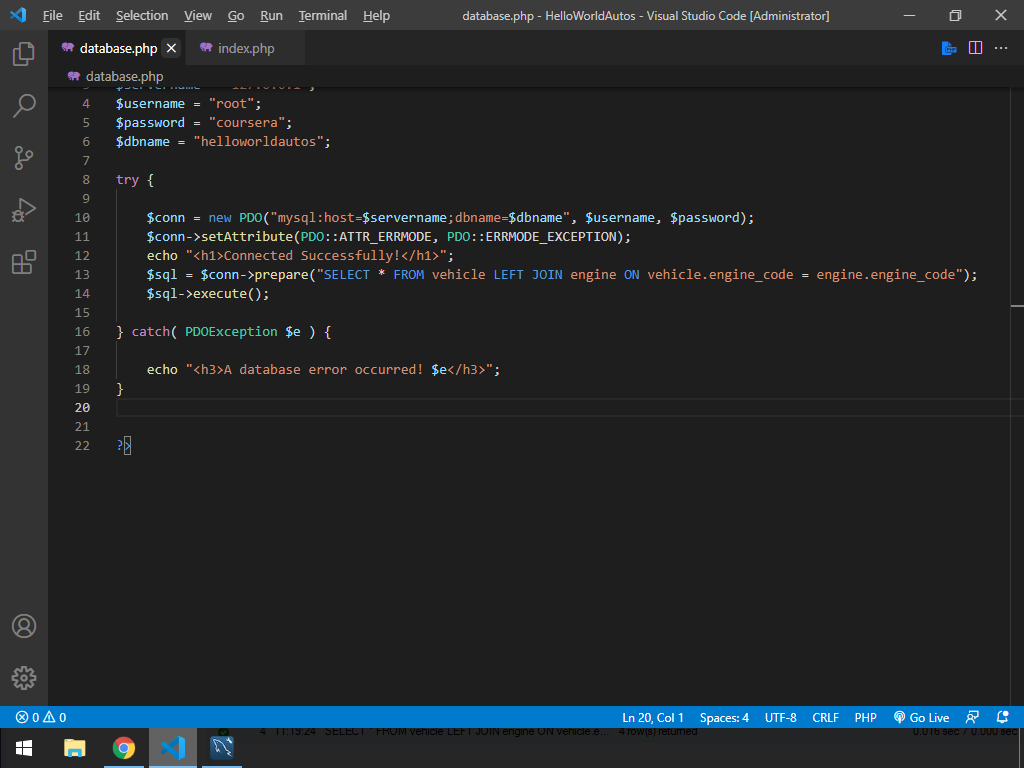The image size is (1024, 768).
Task: Open the Extensions view icon
Action: (24, 262)
